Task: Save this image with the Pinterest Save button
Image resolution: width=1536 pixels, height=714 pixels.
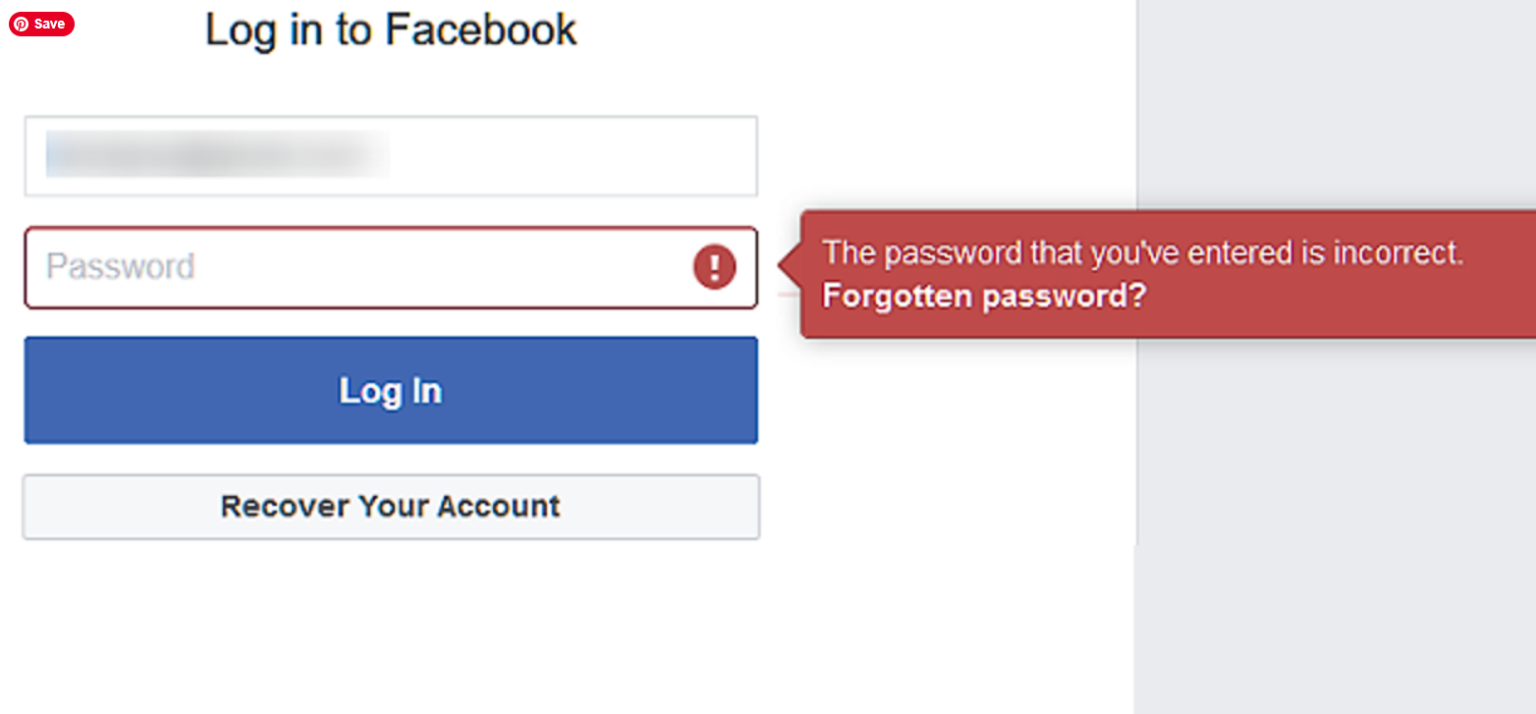Action: tap(42, 24)
